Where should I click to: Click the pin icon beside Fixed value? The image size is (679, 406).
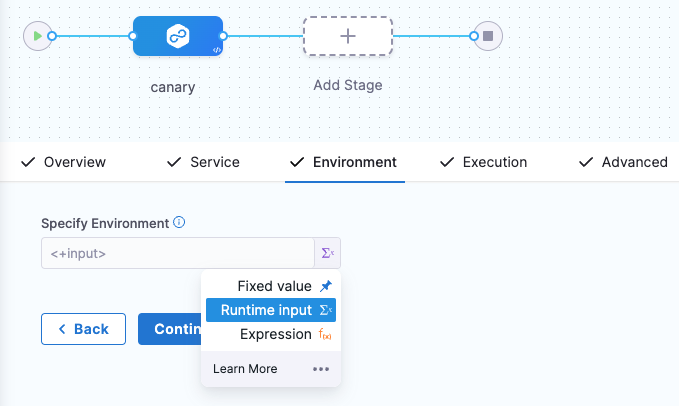pos(326,287)
